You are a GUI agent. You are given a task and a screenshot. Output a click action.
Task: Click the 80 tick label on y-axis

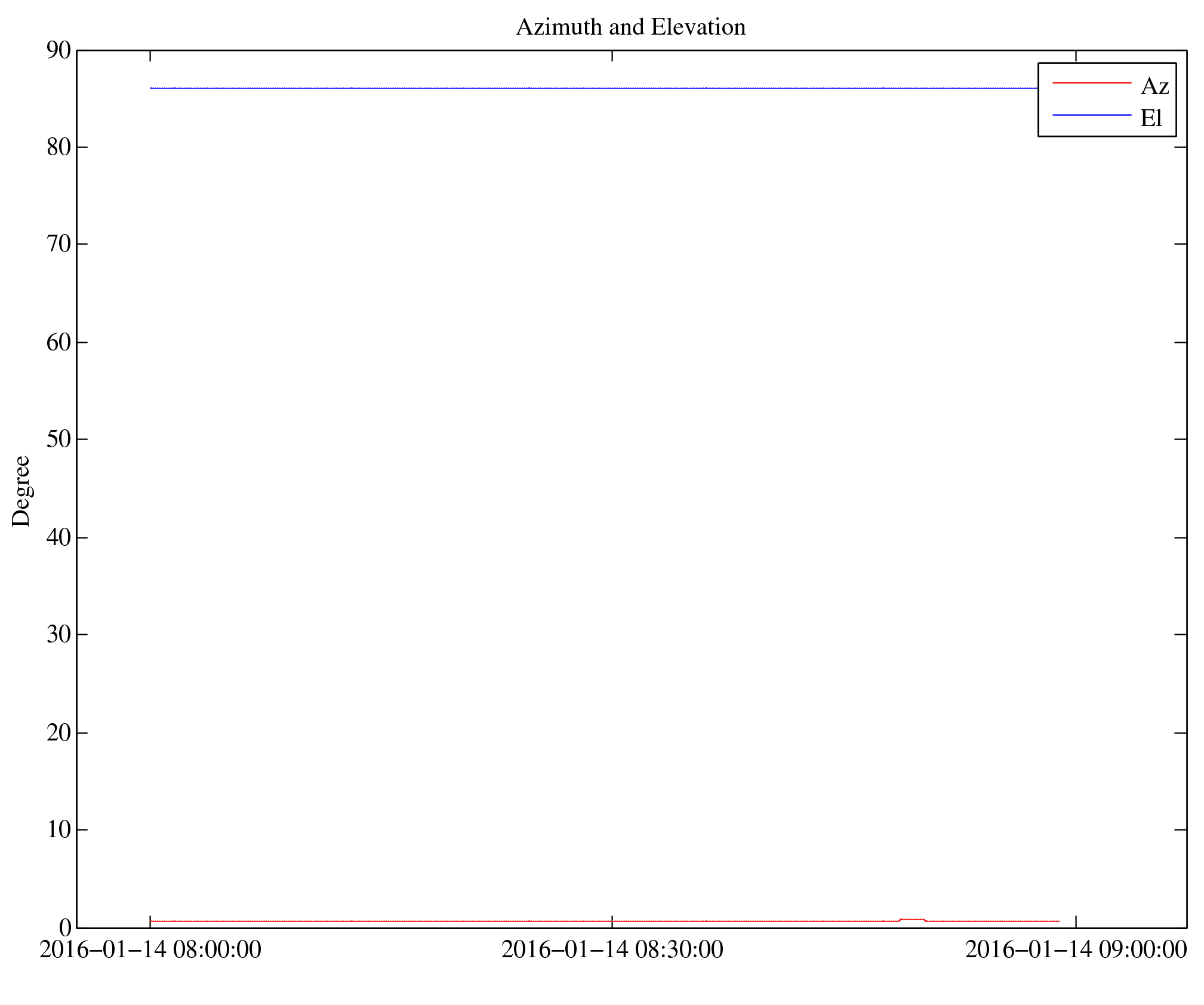pyautogui.click(x=58, y=147)
